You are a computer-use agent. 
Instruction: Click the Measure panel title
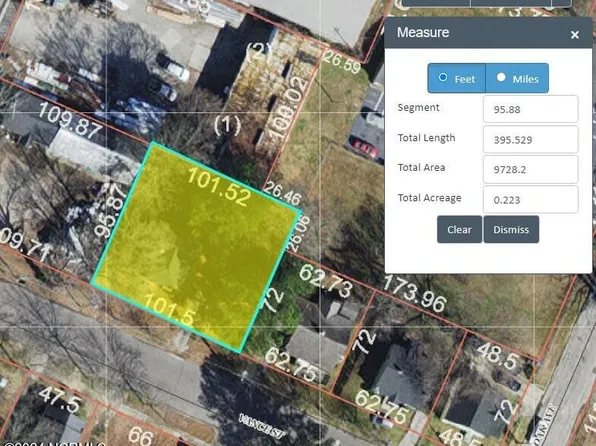point(423,32)
